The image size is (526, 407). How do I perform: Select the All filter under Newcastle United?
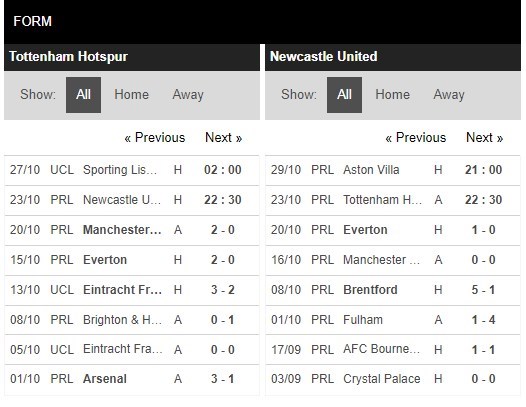pyautogui.click(x=344, y=95)
